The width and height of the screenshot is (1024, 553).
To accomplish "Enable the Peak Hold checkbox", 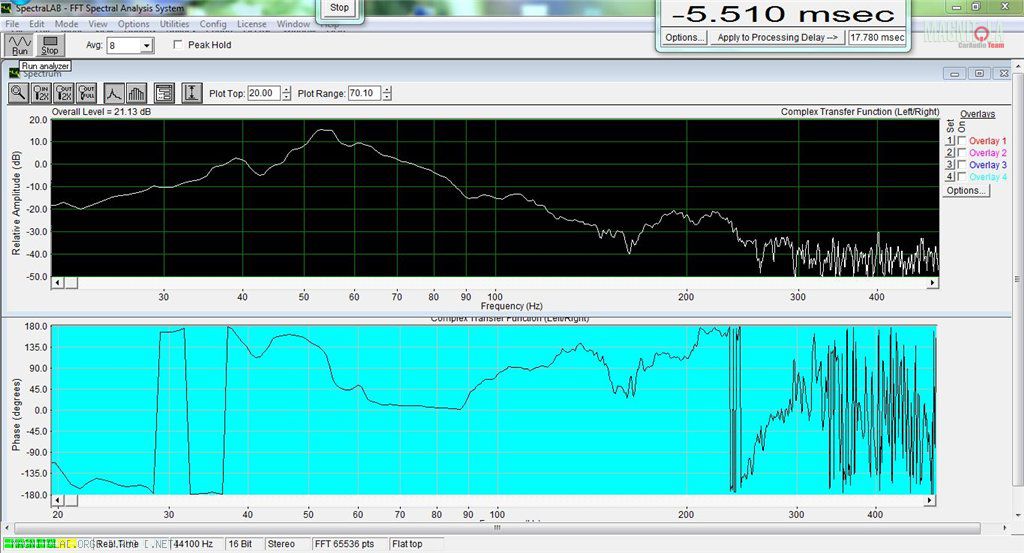I will click(x=178, y=45).
